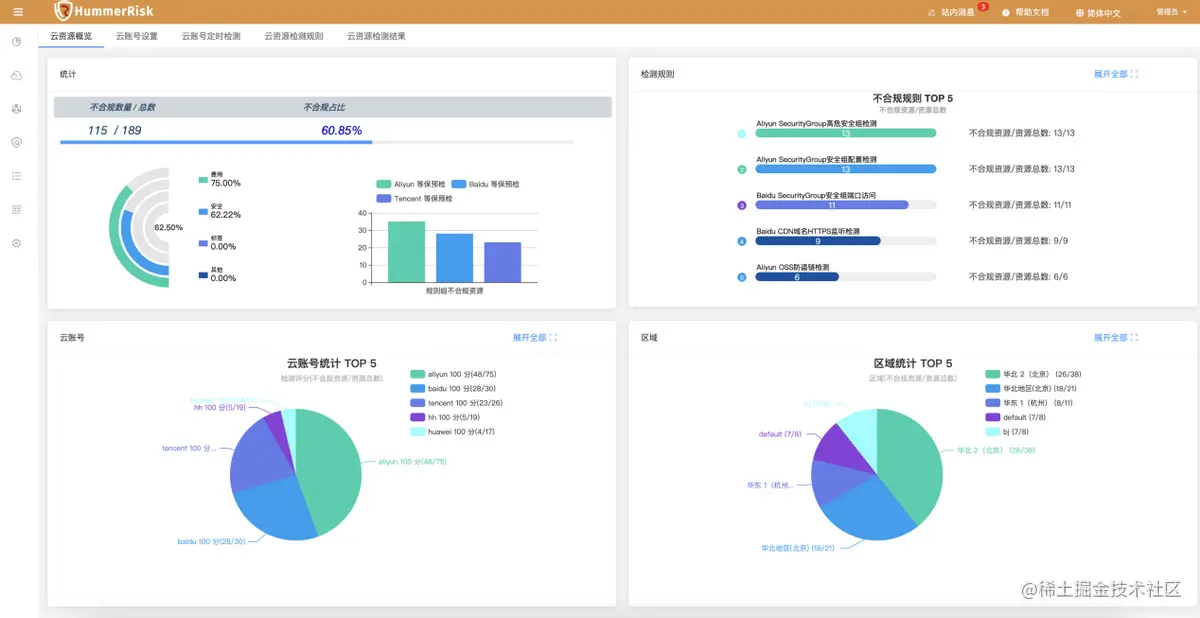Click the 费用 75.00% gauge legend
1200x618 pixels.
click(x=220, y=179)
